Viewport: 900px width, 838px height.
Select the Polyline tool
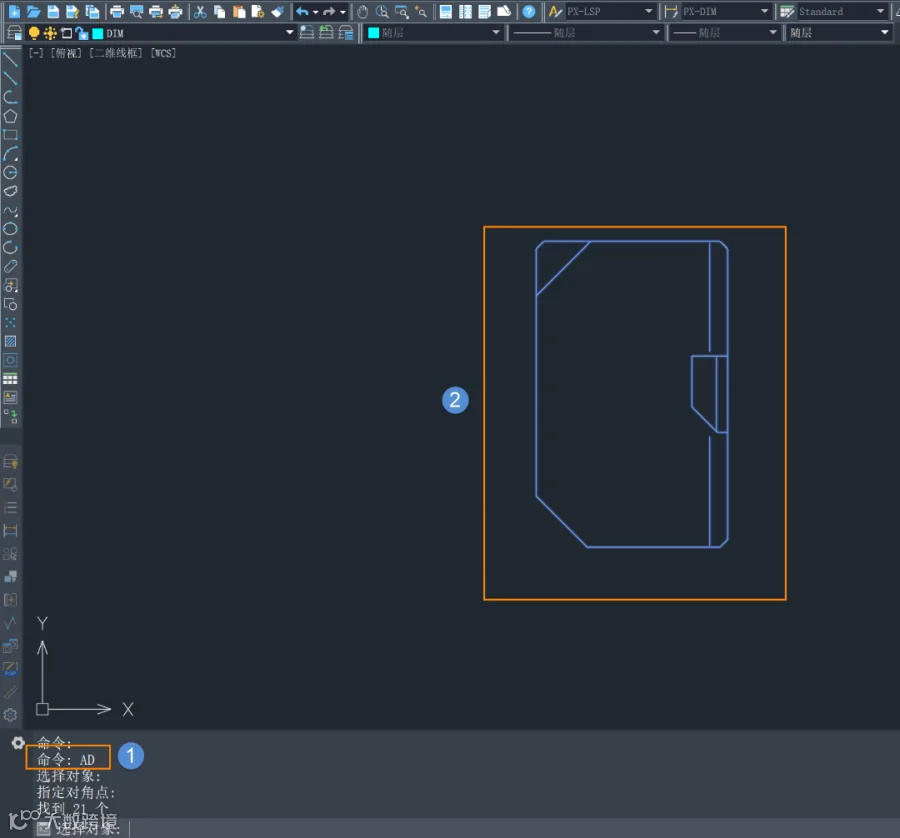10,97
